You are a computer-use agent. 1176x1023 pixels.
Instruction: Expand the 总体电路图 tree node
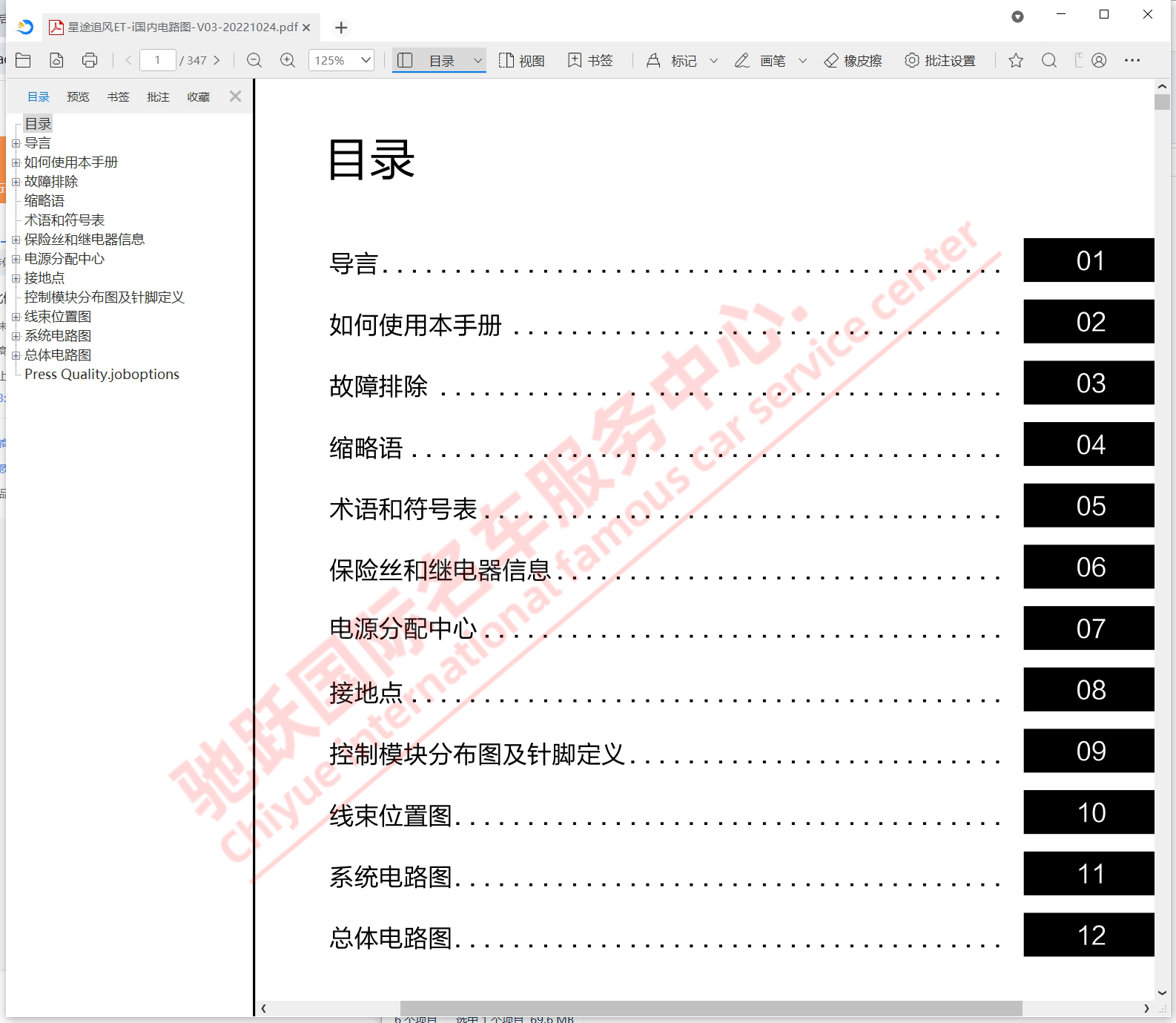[16, 355]
